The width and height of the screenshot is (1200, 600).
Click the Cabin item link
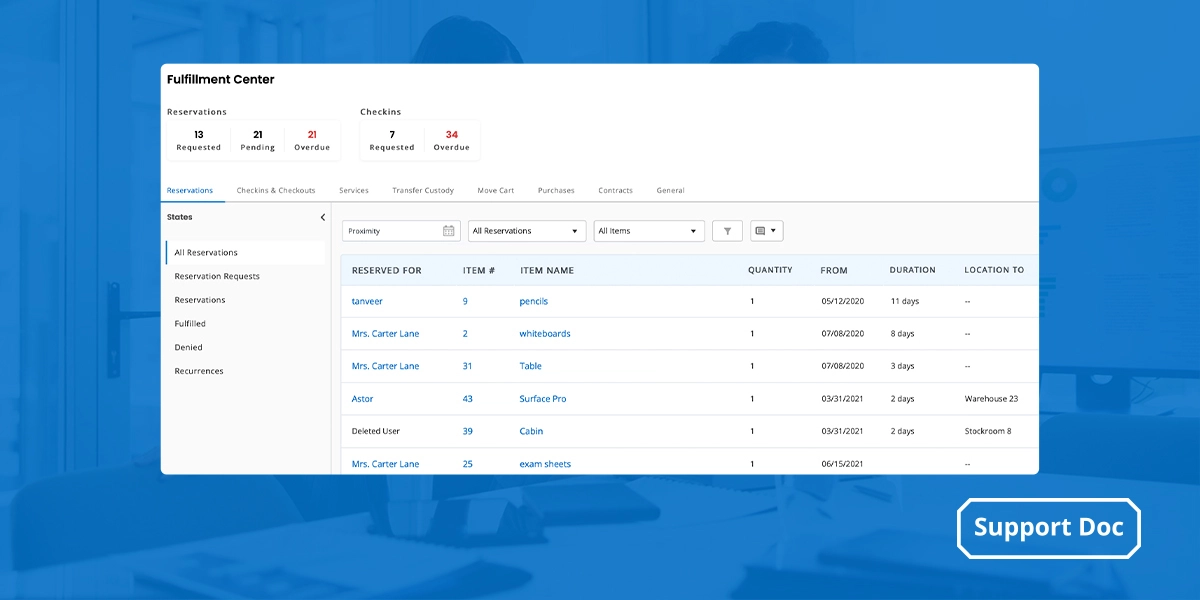[530, 431]
